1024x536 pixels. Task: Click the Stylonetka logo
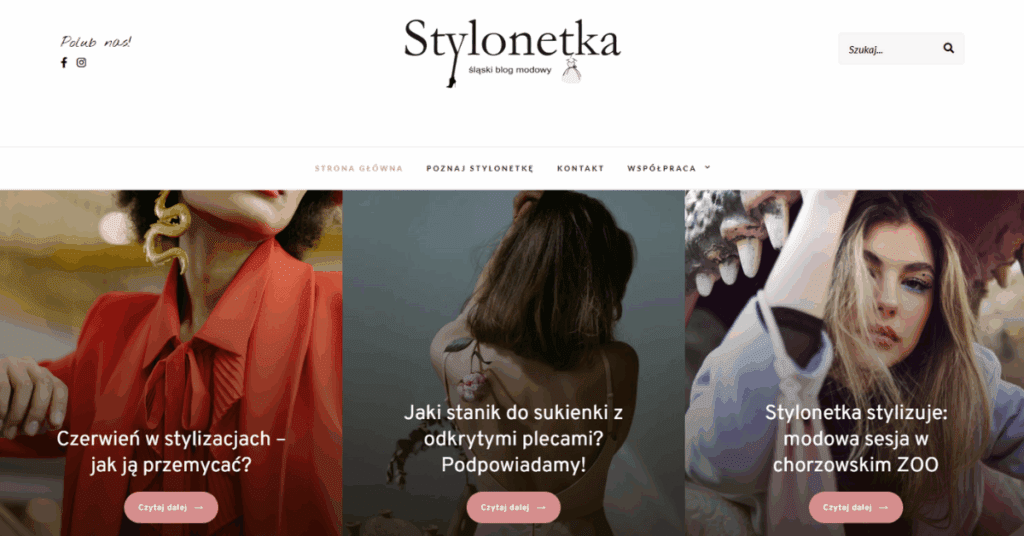coord(512,52)
